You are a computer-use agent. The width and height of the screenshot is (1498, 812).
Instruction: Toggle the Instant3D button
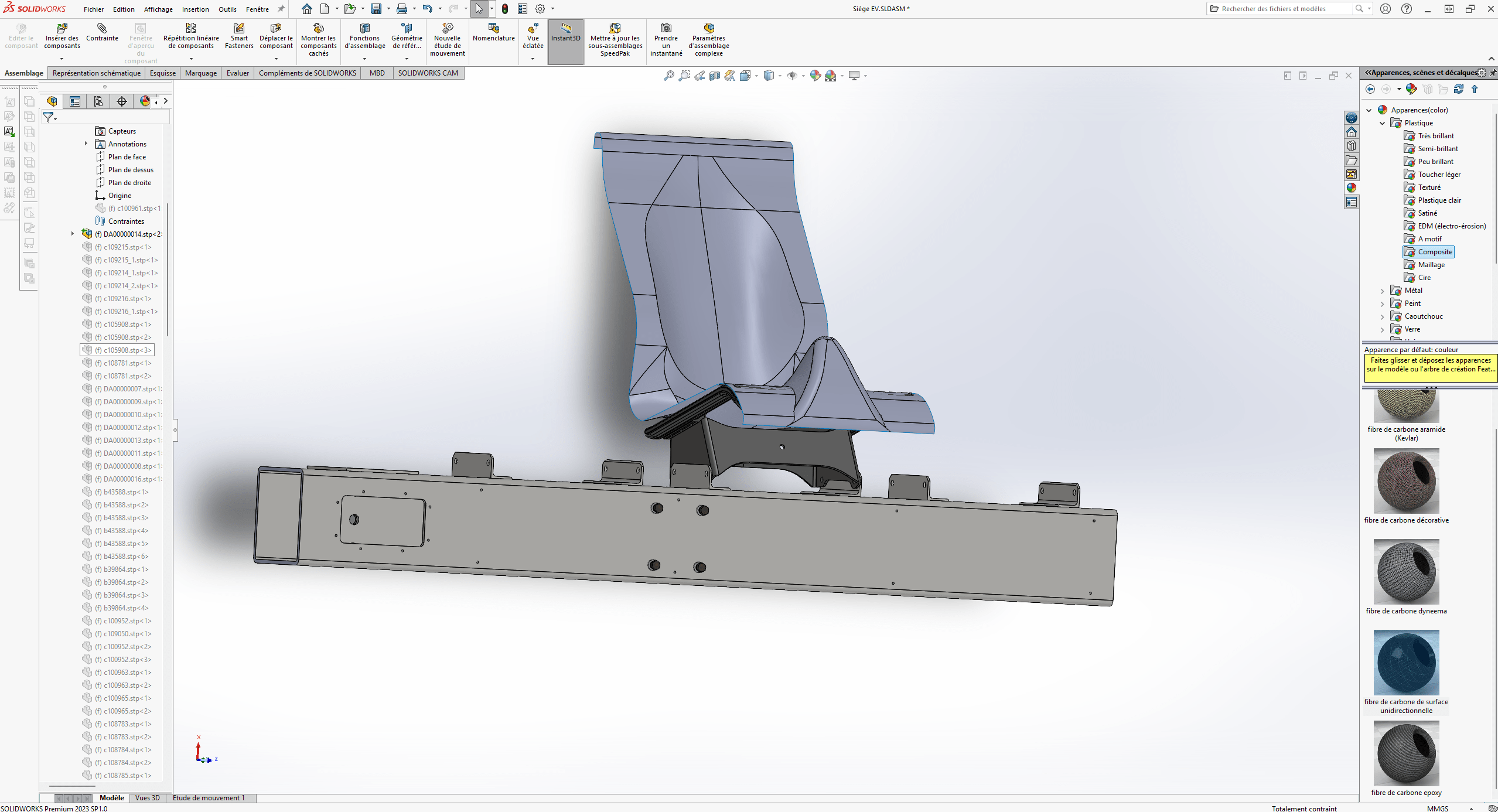[x=566, y=42]
